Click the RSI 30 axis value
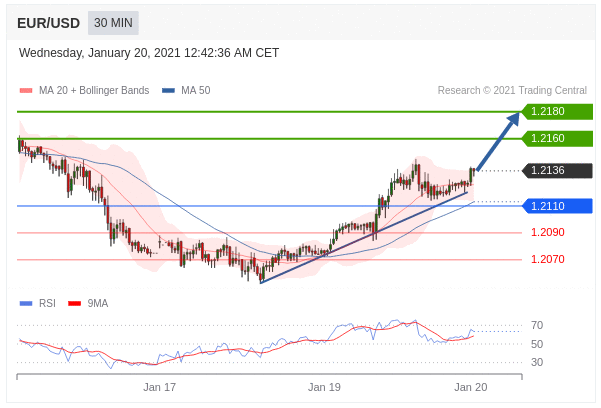 coord(537,362)
